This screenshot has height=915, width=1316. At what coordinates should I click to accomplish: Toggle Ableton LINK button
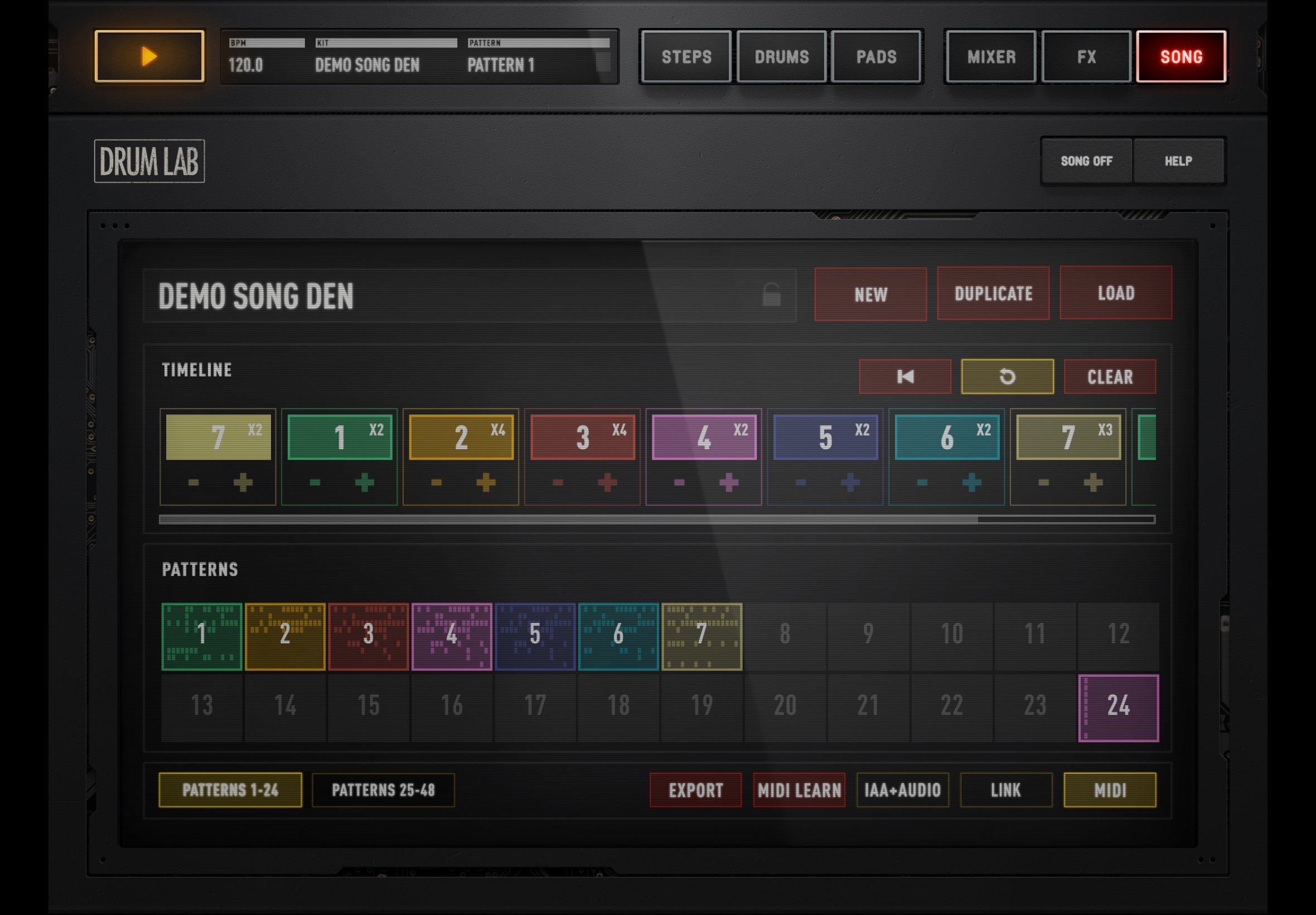[1006, 790]
